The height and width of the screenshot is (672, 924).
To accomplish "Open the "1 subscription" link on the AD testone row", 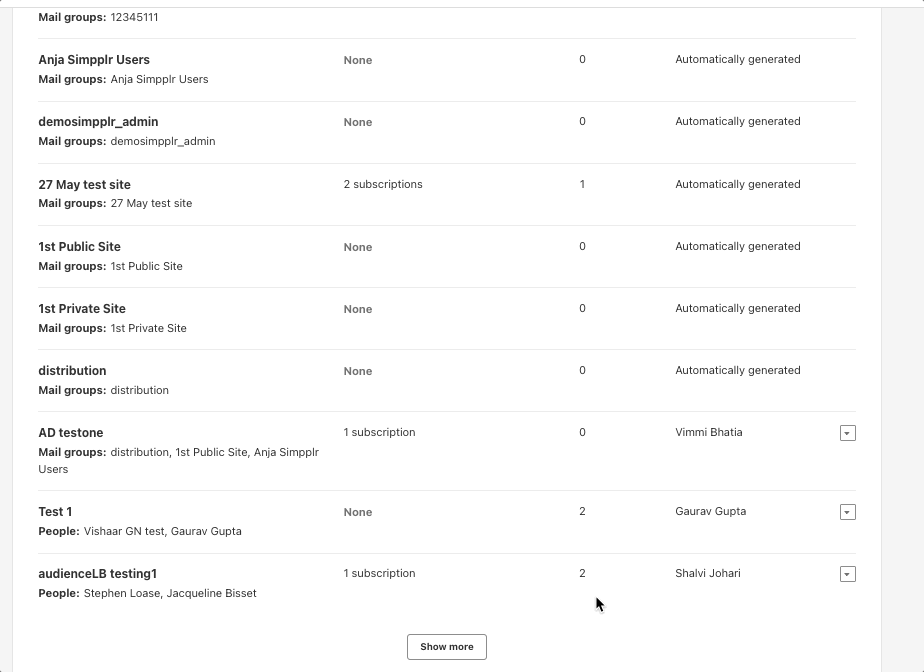I will pos(379,432).
